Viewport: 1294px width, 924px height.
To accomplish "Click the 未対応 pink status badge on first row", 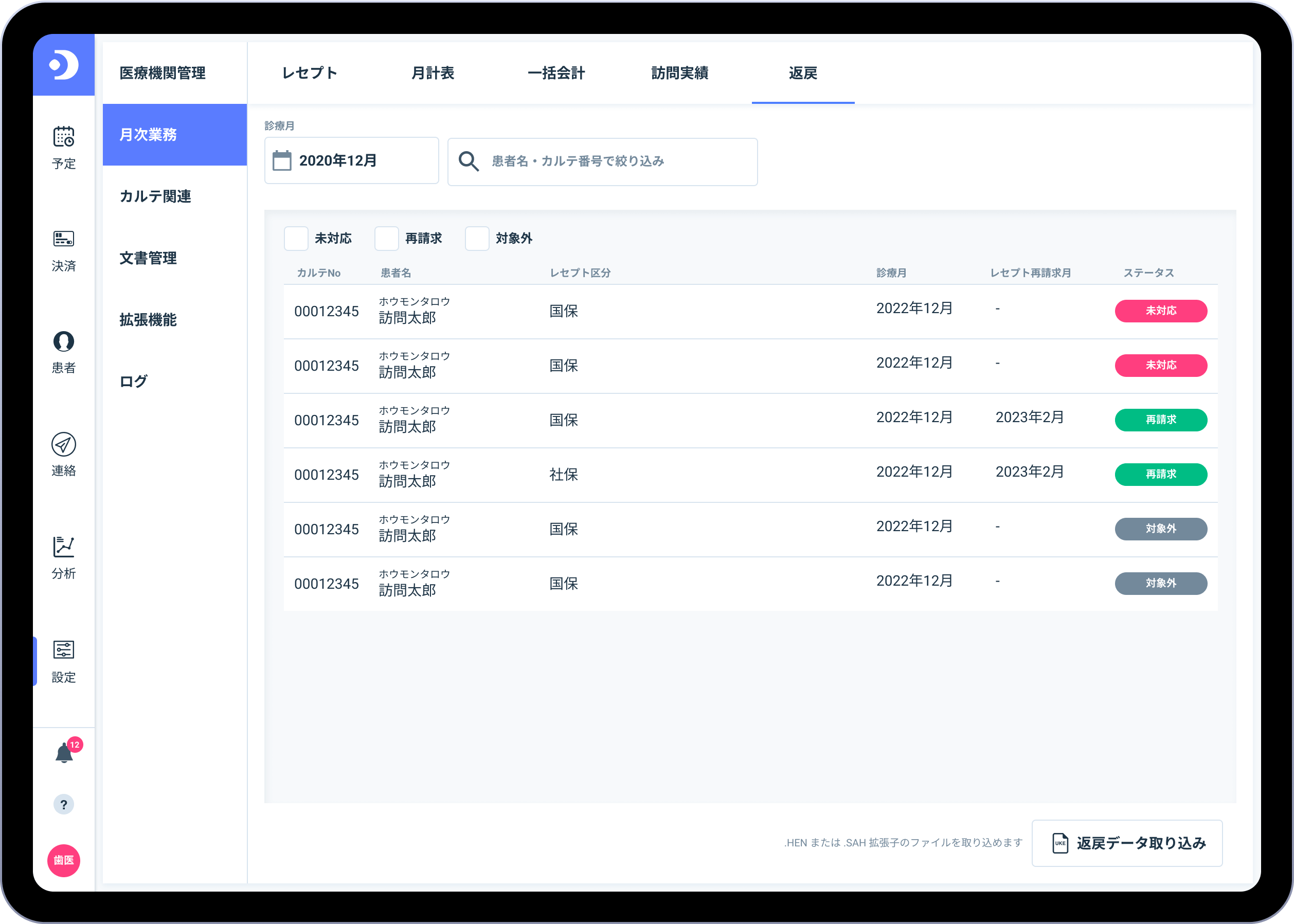I will 1161,311.
